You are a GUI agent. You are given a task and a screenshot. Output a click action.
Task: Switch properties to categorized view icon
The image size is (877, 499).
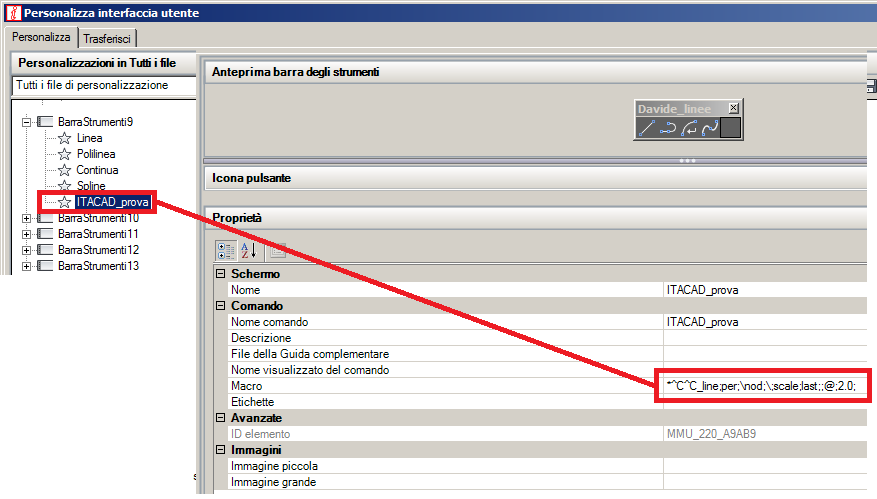click(x=226, y=251)
